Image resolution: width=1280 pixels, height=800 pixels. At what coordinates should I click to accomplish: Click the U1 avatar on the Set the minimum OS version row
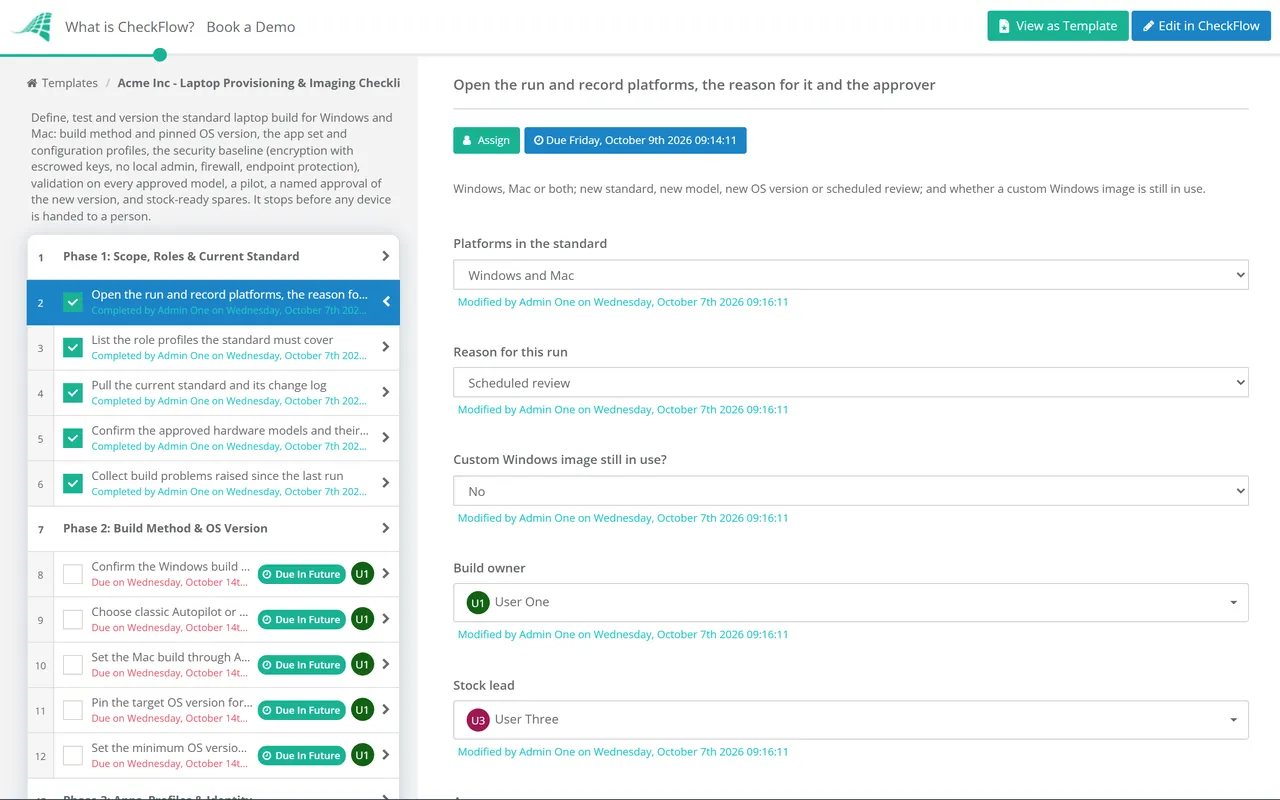coord(362,755)
